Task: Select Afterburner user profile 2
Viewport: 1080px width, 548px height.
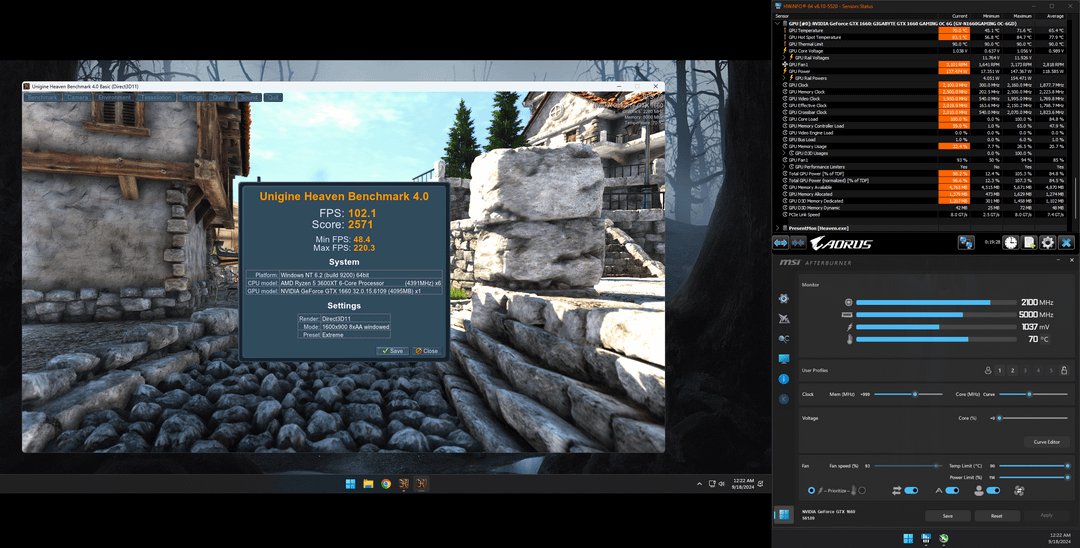Action: point(1012,370)
